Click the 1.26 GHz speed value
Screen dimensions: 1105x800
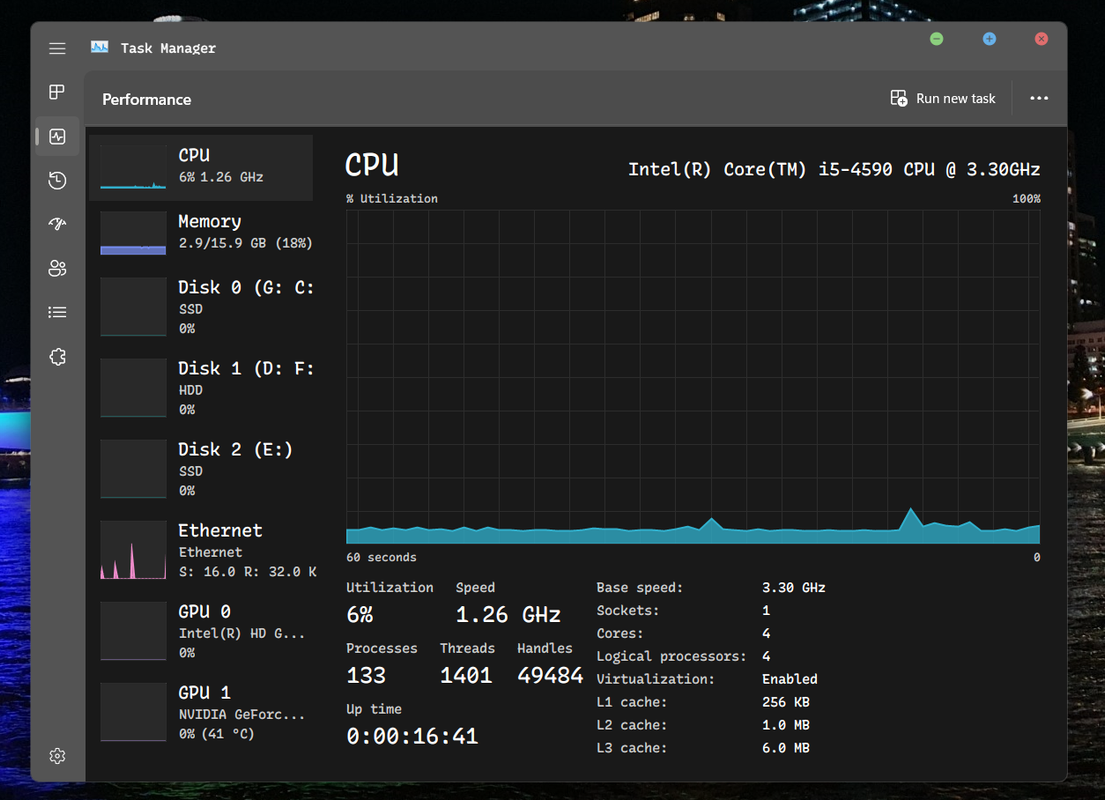[508, 615]
